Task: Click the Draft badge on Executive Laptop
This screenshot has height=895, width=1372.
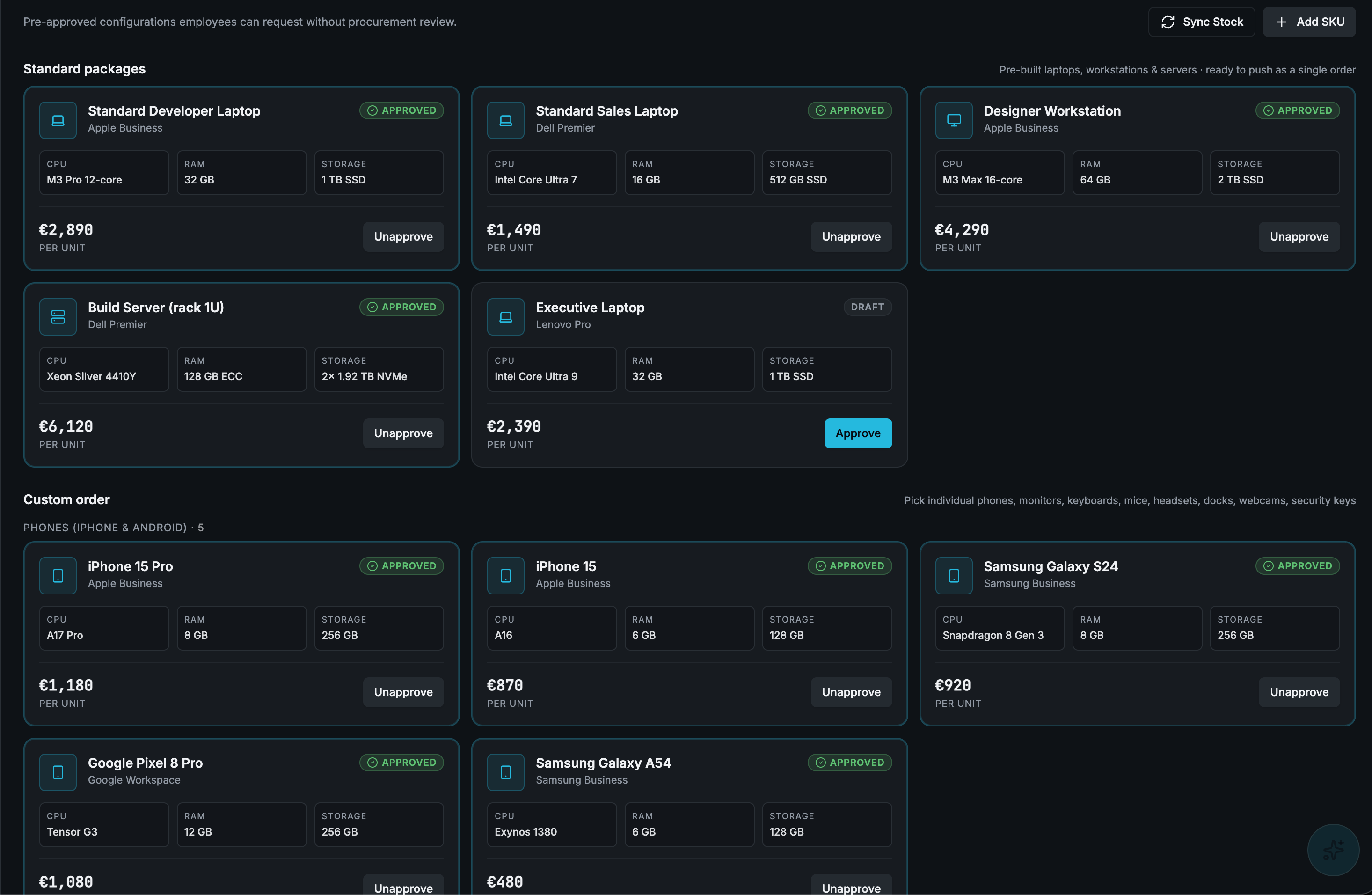Action: [868, 307]
